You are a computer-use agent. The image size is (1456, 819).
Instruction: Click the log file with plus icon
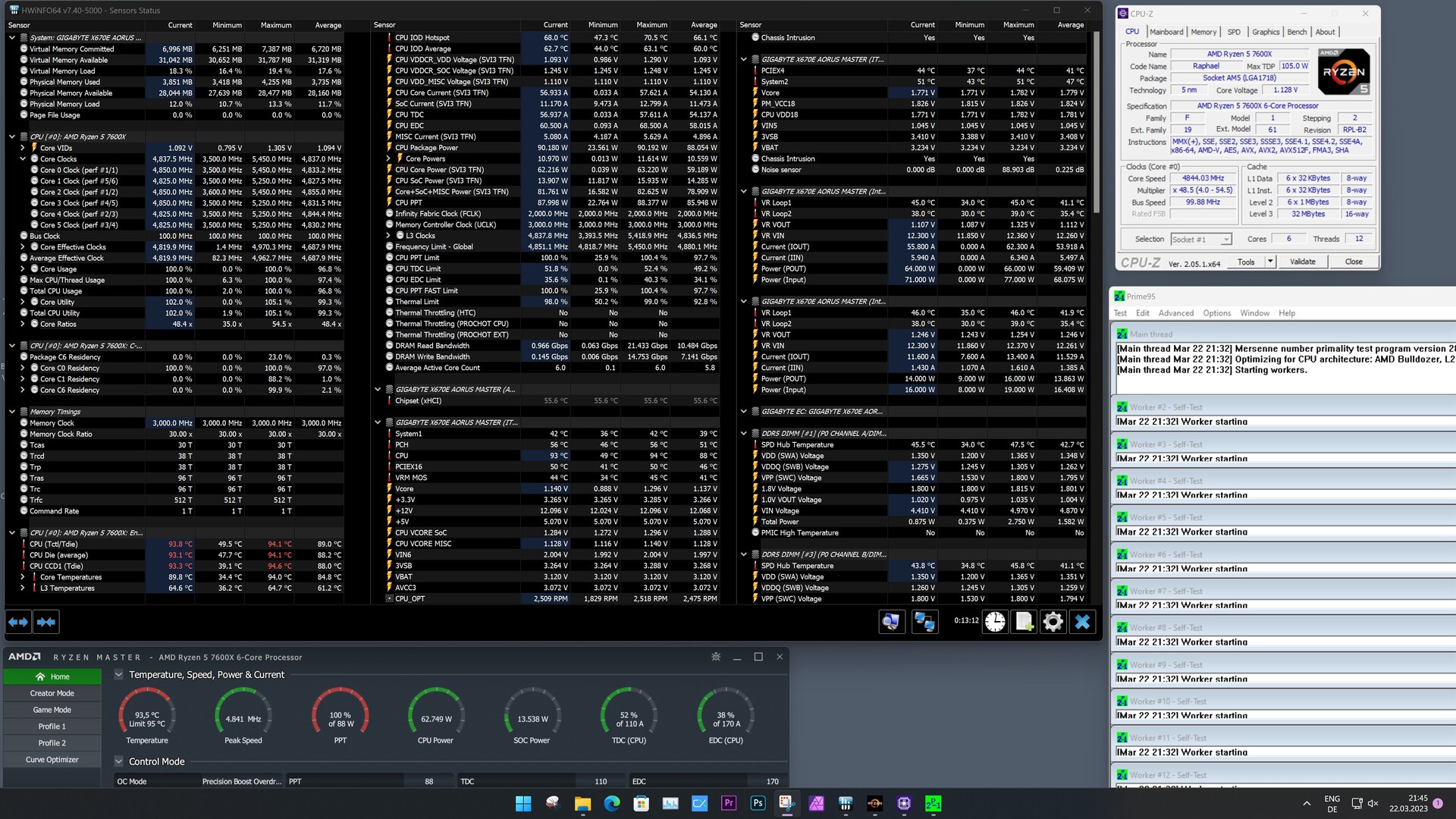click(1024, 622)
